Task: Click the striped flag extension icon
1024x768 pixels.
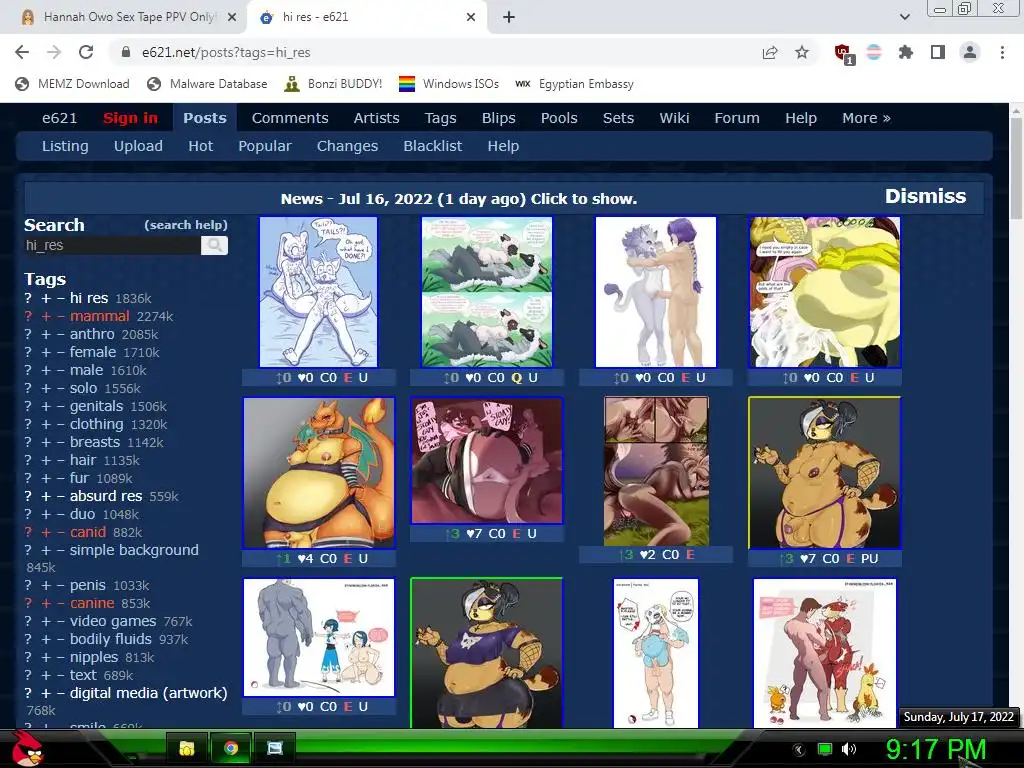Action: point(874,52)
